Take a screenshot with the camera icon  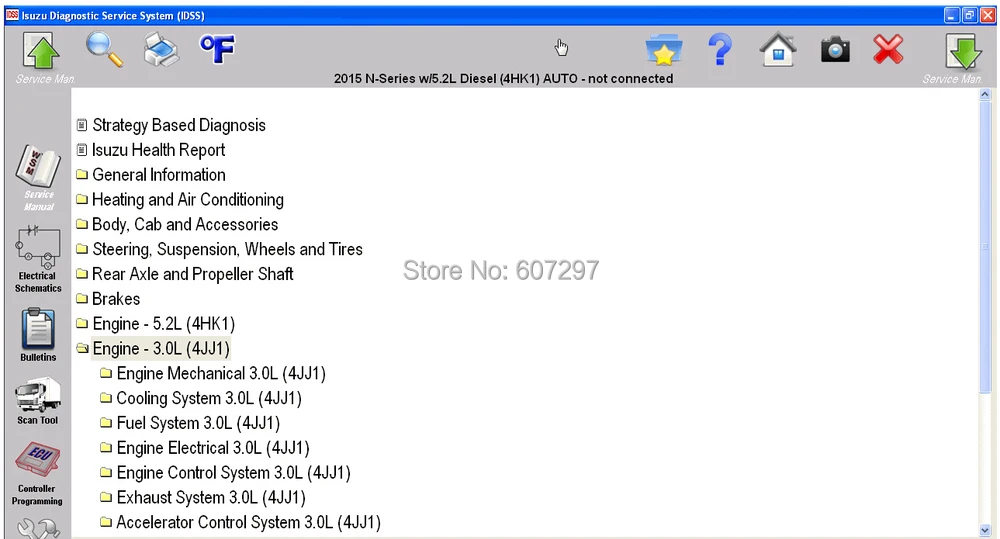(835, 49)
